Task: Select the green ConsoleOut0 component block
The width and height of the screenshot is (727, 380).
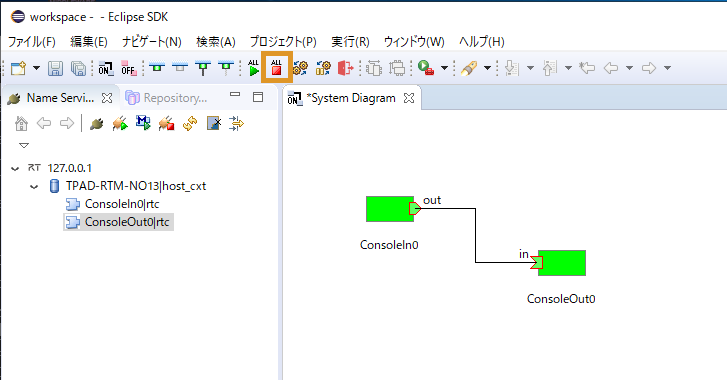Action: click(x=562, y=263)
